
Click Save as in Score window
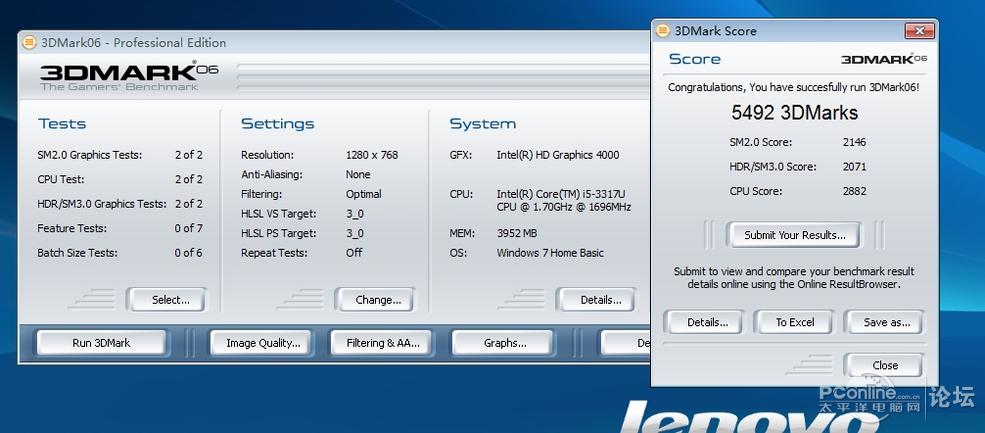tap(886, 322)
